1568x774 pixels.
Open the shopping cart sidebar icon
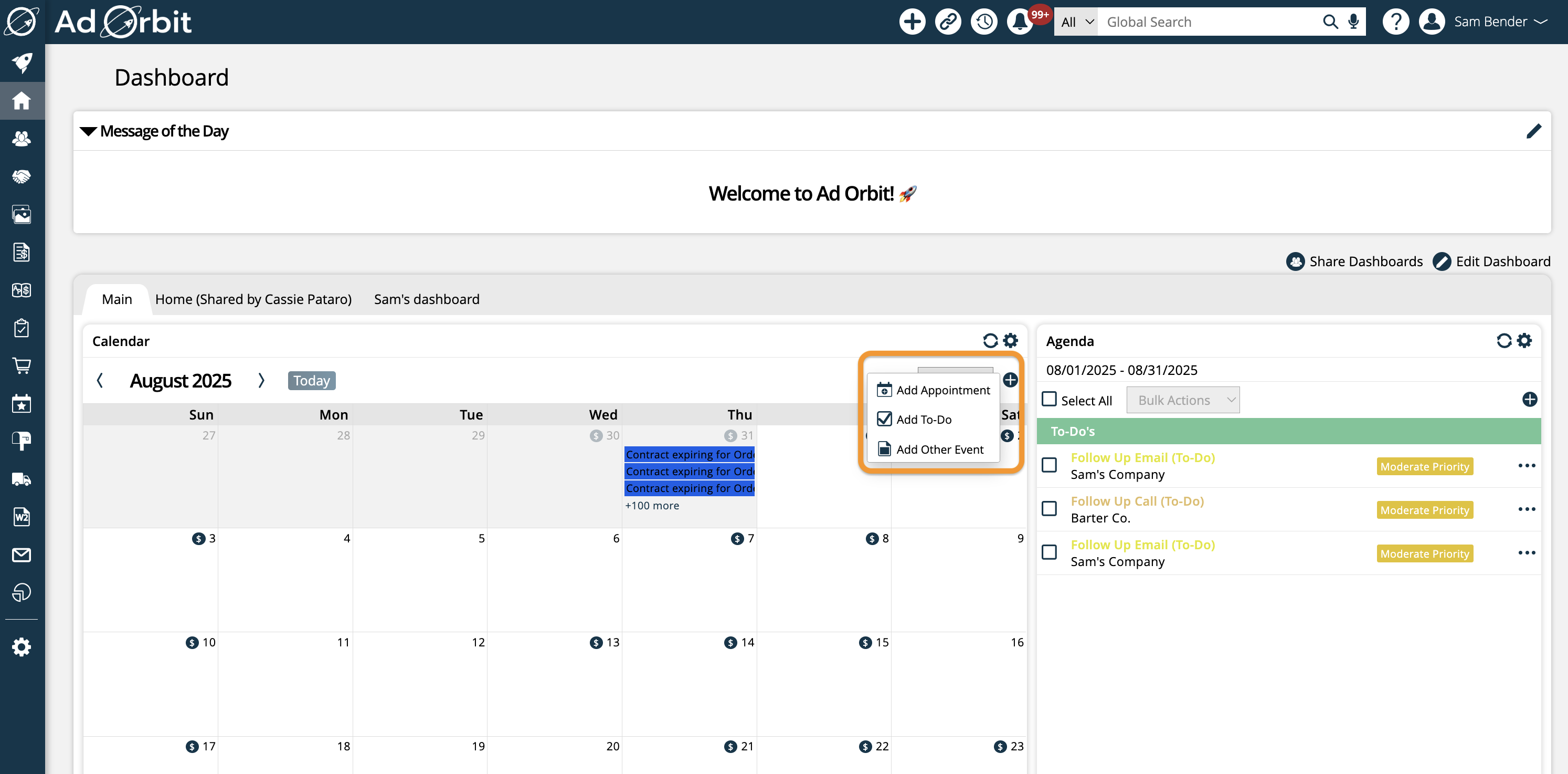22,366
